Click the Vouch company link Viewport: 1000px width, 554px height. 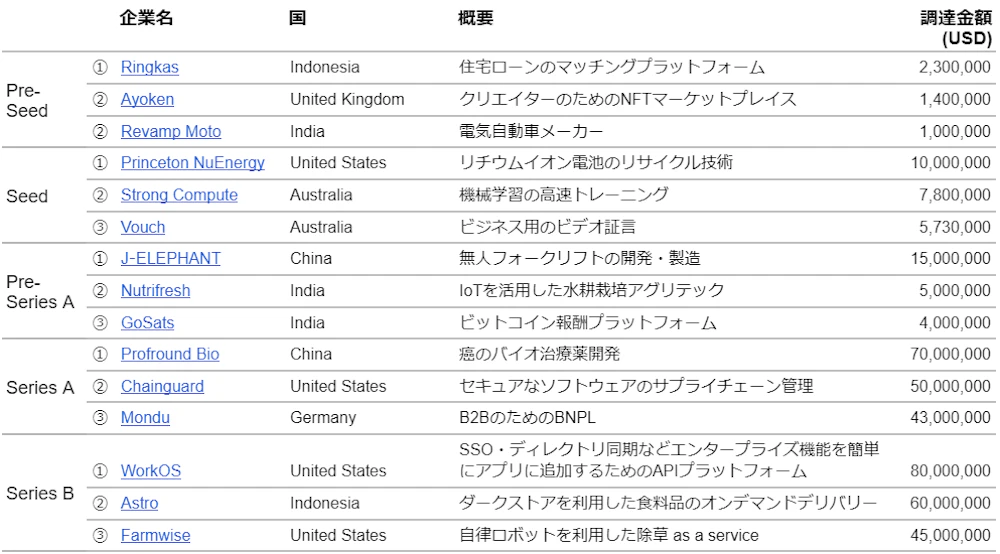(143, 227)
